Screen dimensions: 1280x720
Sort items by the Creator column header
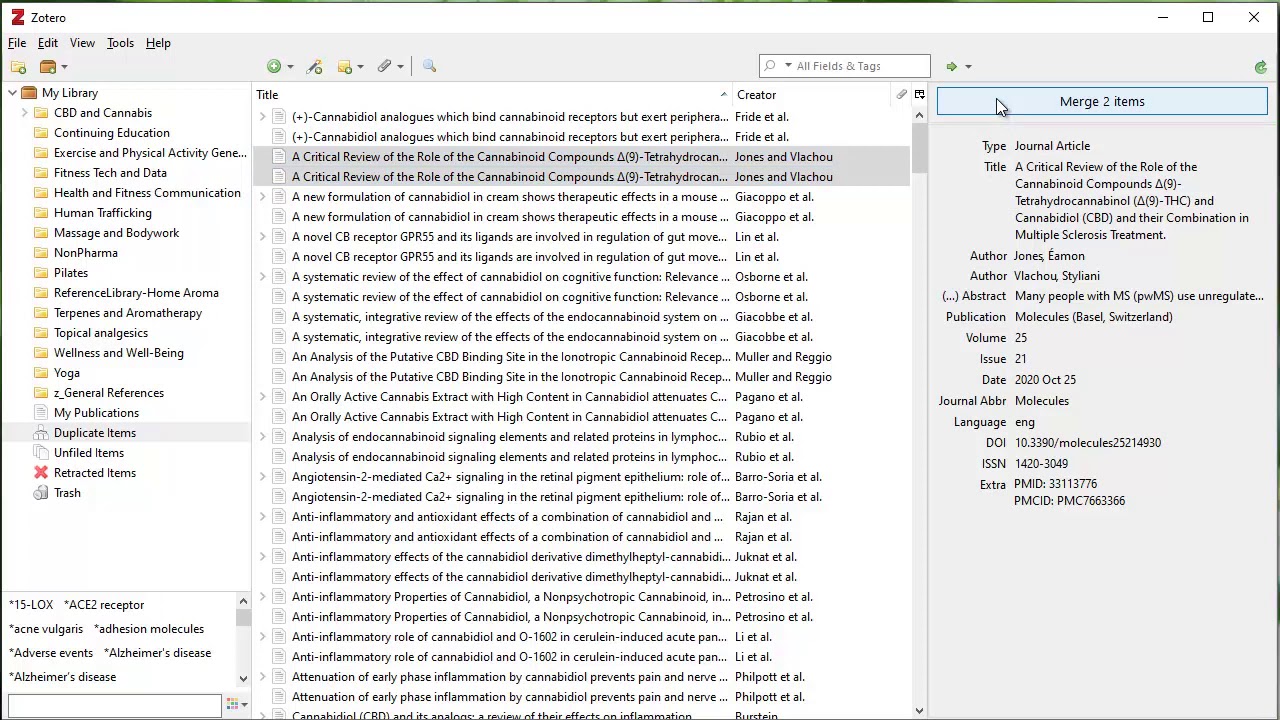[x=812, y=95]
